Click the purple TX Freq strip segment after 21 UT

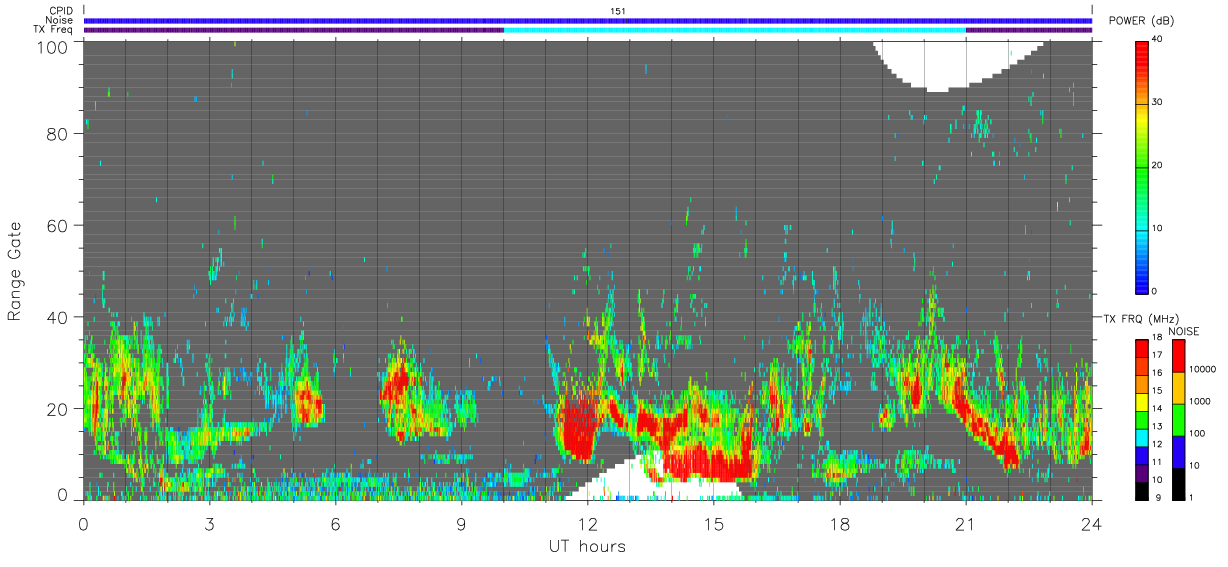pyautogui.click(x=1029, y=30)
